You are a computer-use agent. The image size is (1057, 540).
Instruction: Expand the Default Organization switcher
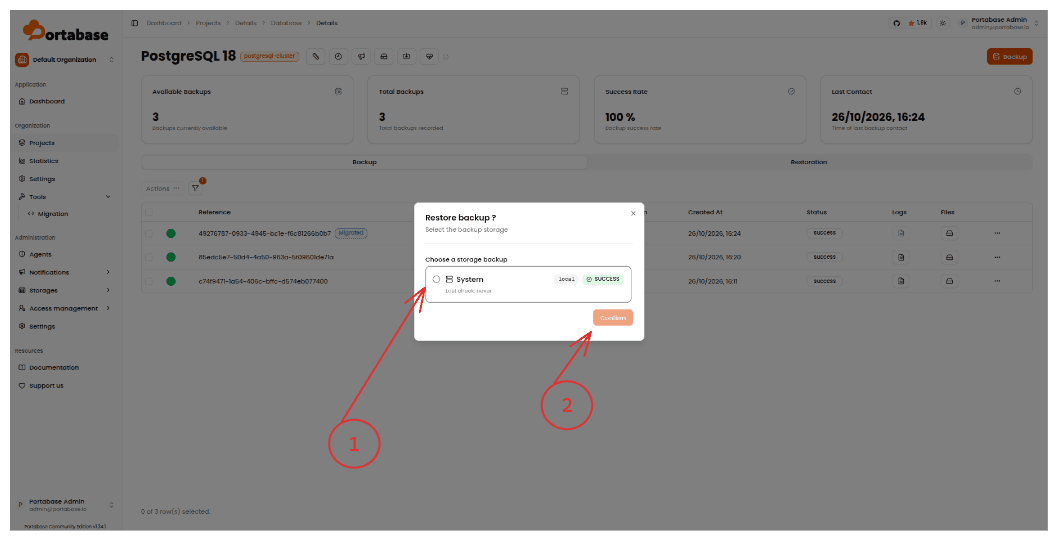coord(65,60)
